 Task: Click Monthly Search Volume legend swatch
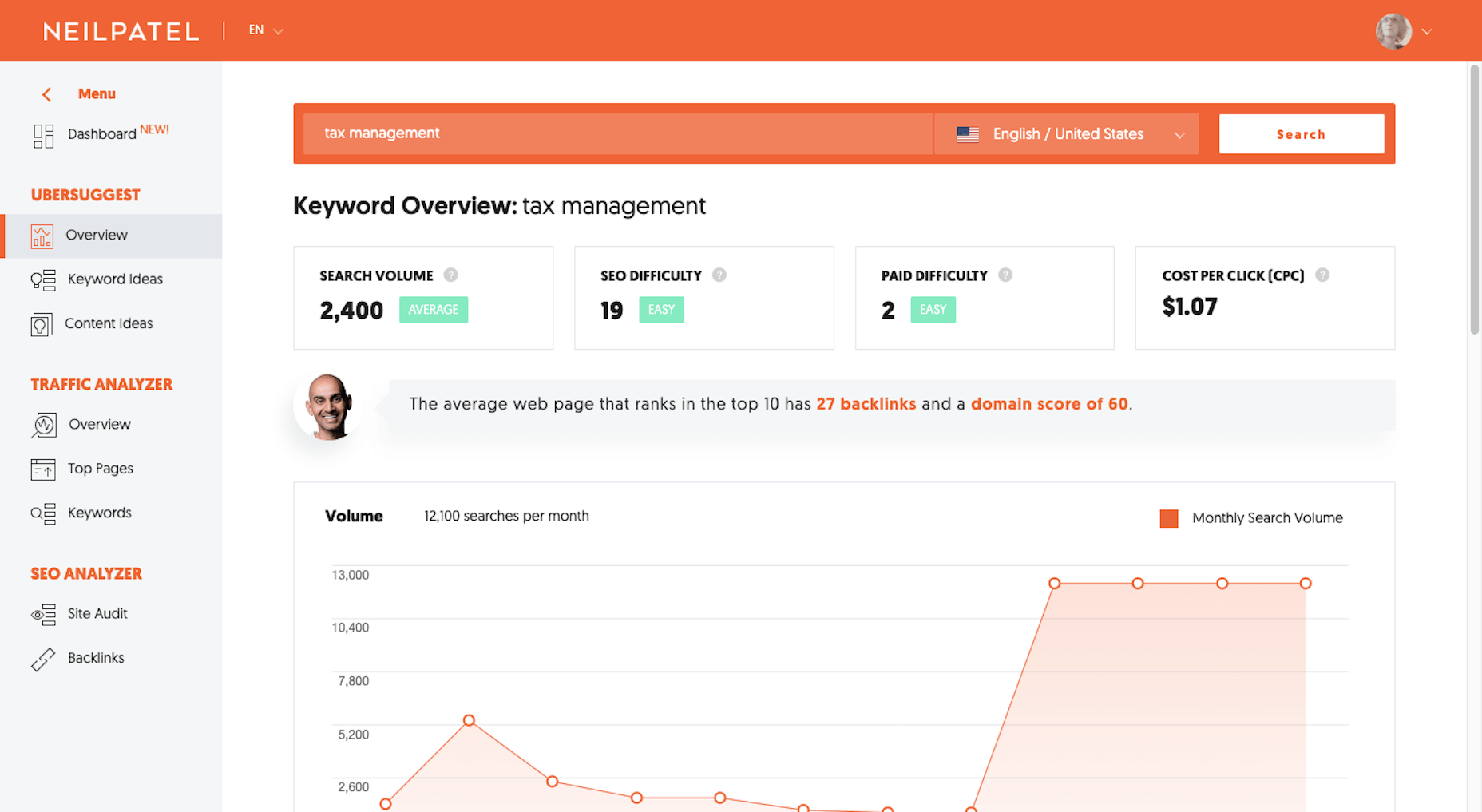(1169, 519)
